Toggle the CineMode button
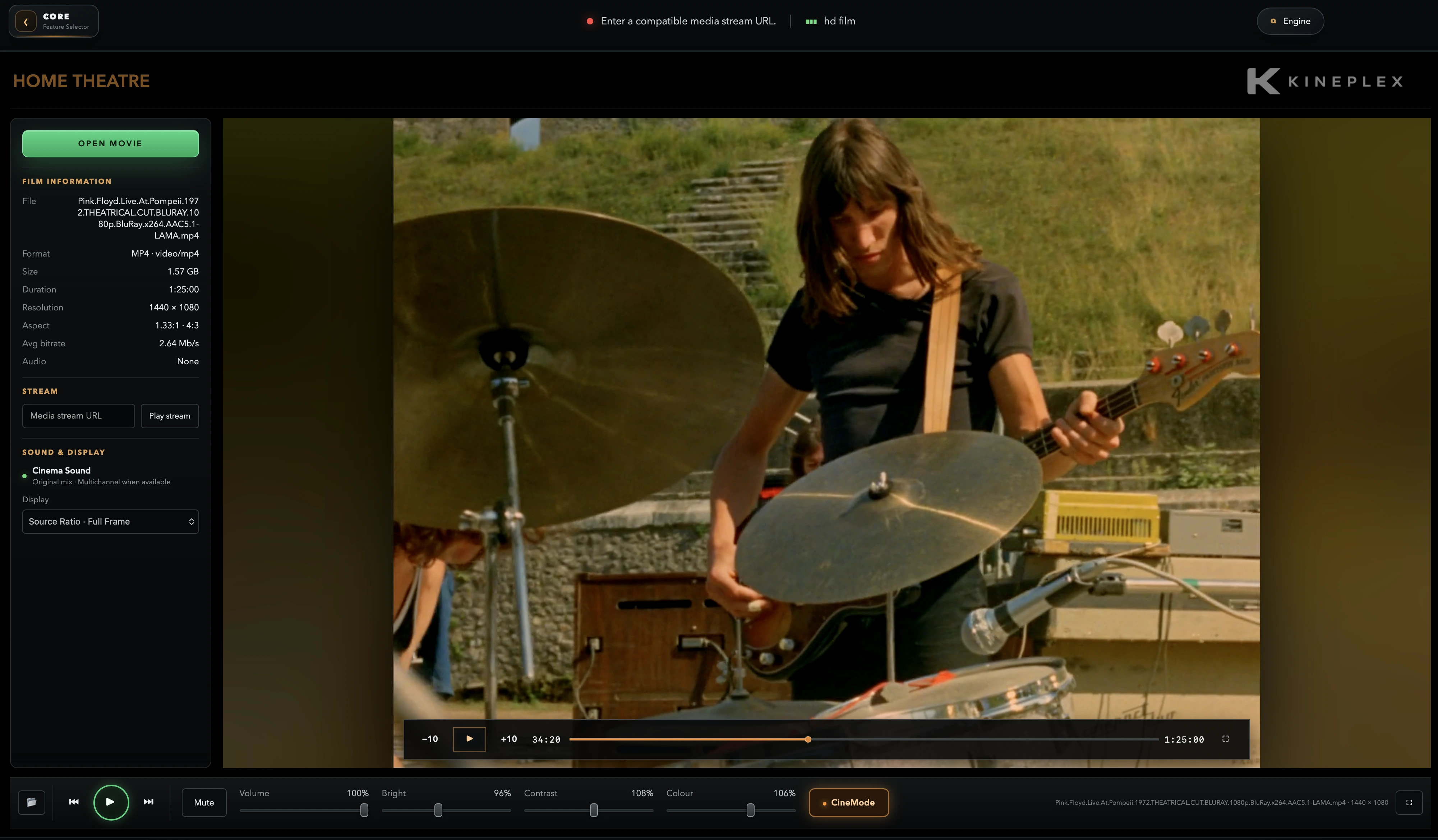The image size is (1438, 840). click(848, 802)
